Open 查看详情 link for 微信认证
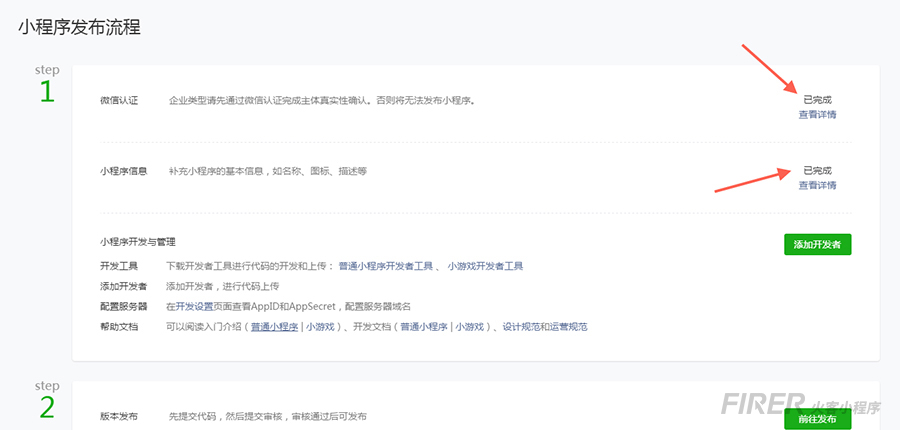 (817, 114)
